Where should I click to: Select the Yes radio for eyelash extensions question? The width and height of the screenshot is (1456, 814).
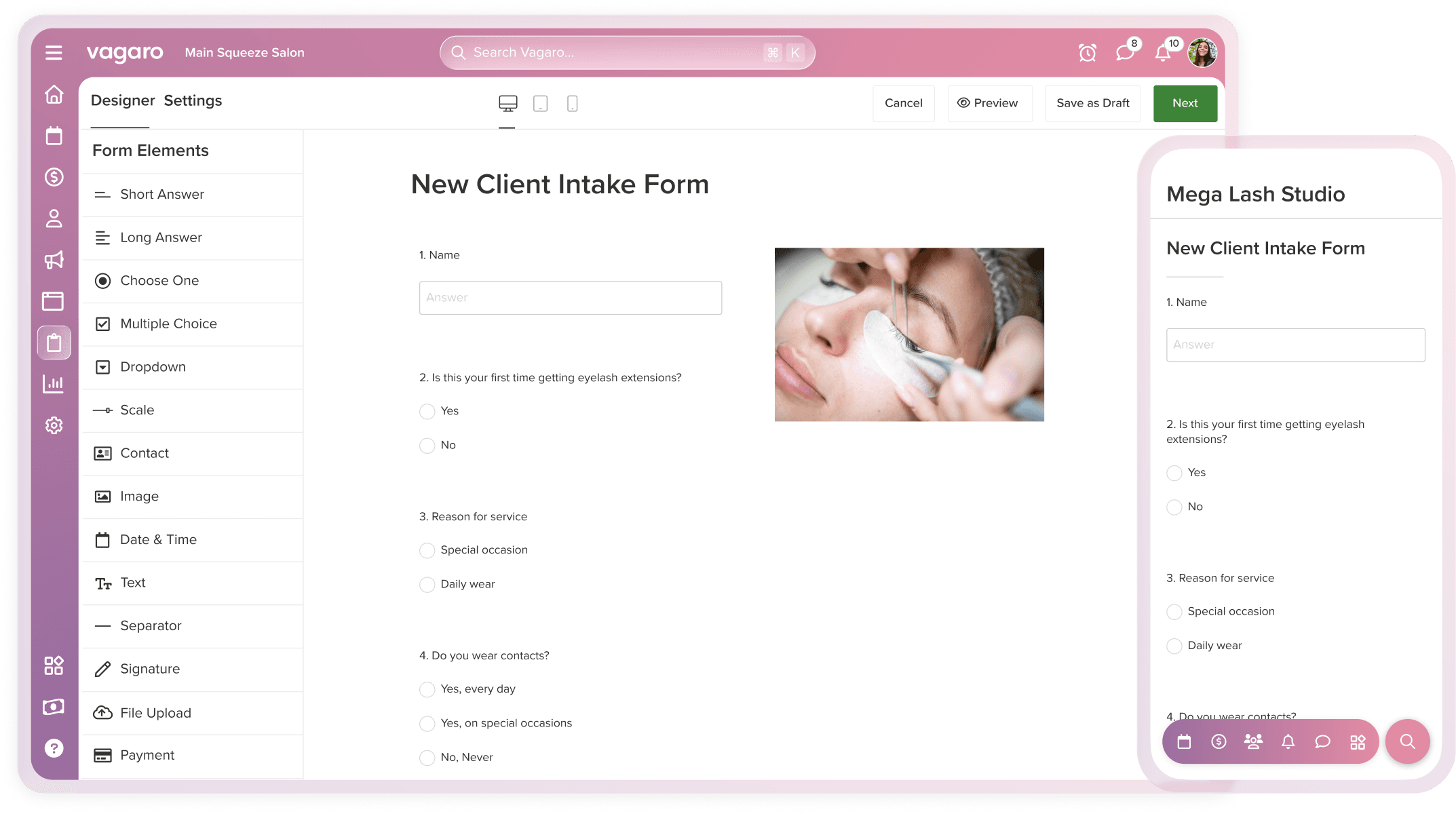coord(427,411)
